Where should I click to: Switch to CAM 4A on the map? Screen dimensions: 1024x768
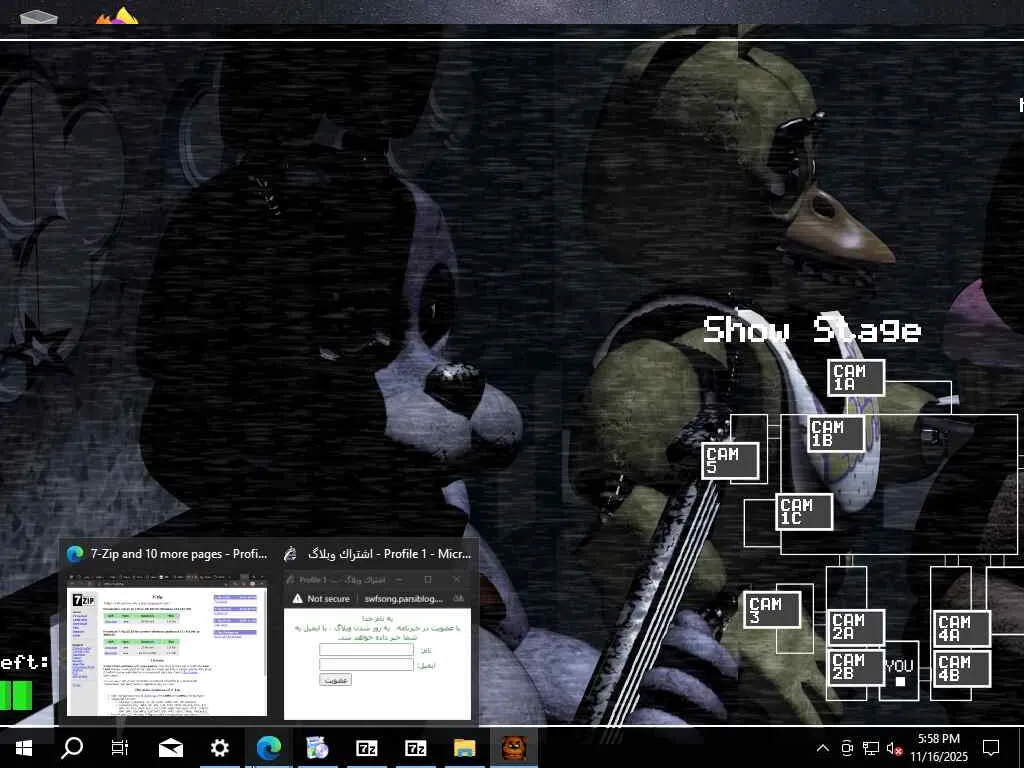pyautogui.click(x=963, y=628)
